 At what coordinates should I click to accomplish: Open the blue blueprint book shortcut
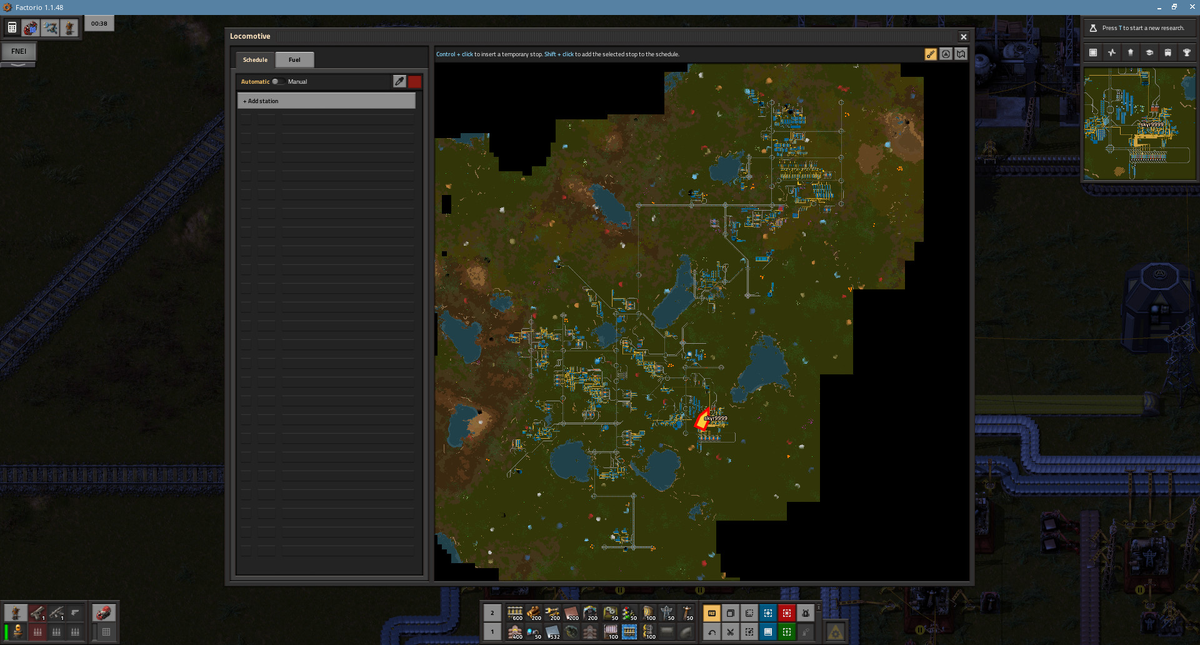pyautogui.click(x=768, y=632)
